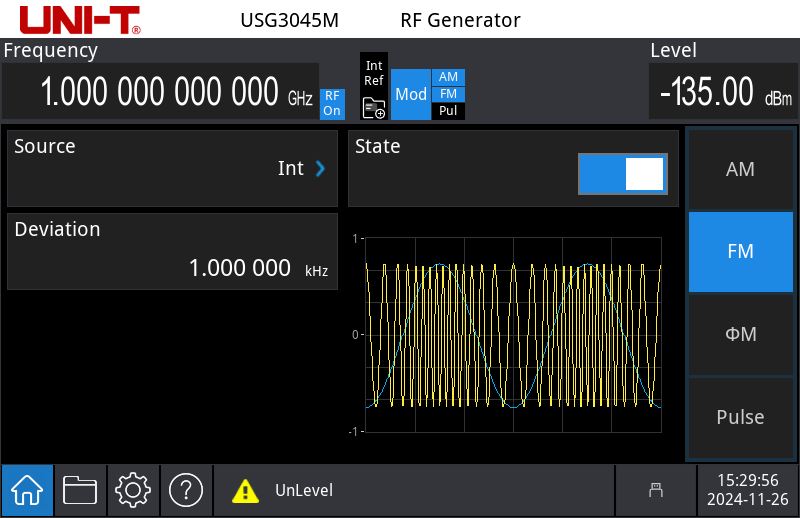Open the file manager folder icon
800x518 pixels.
click(x=80, y=490)
